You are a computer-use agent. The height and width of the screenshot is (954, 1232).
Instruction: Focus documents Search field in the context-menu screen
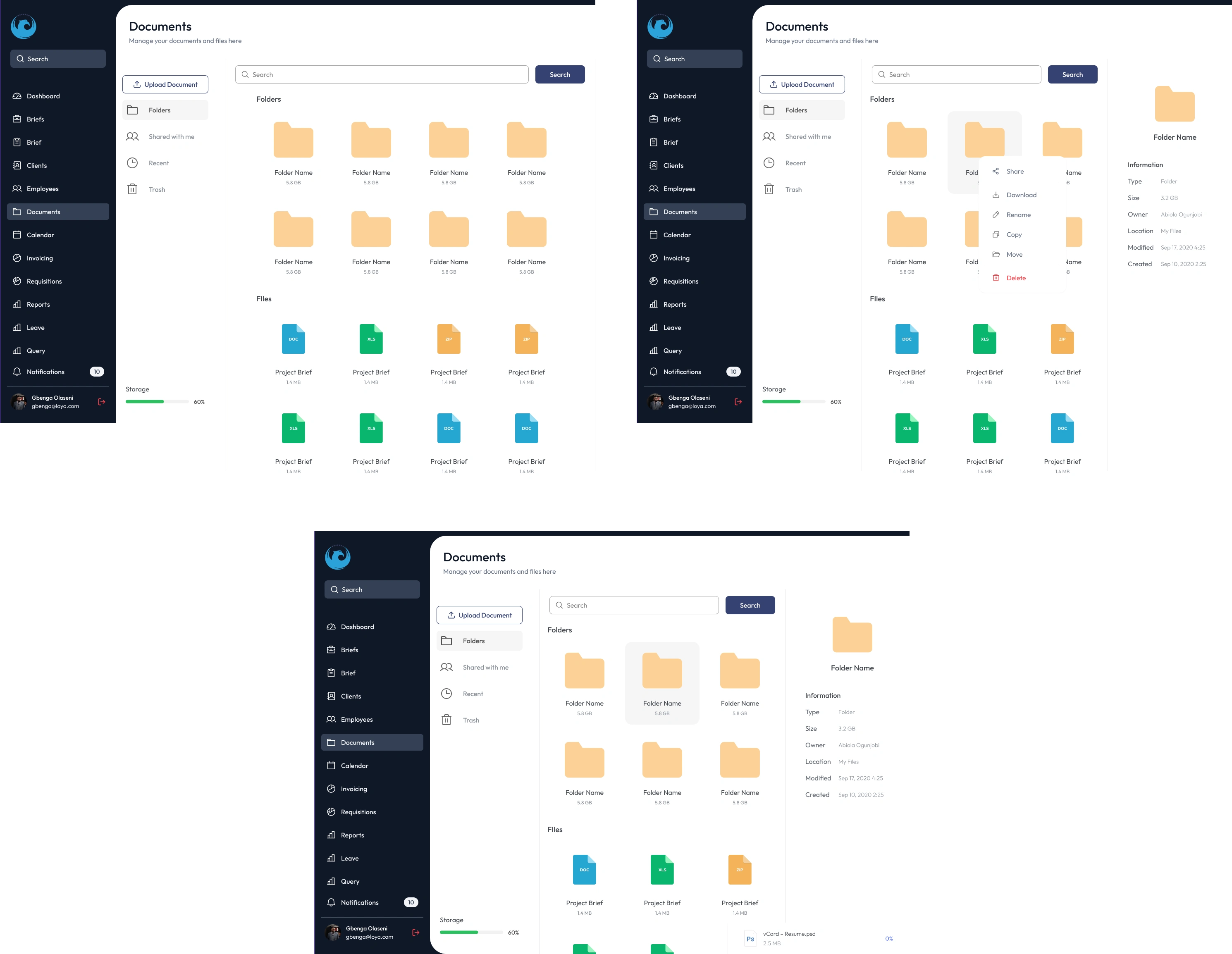tap(956, 74)
